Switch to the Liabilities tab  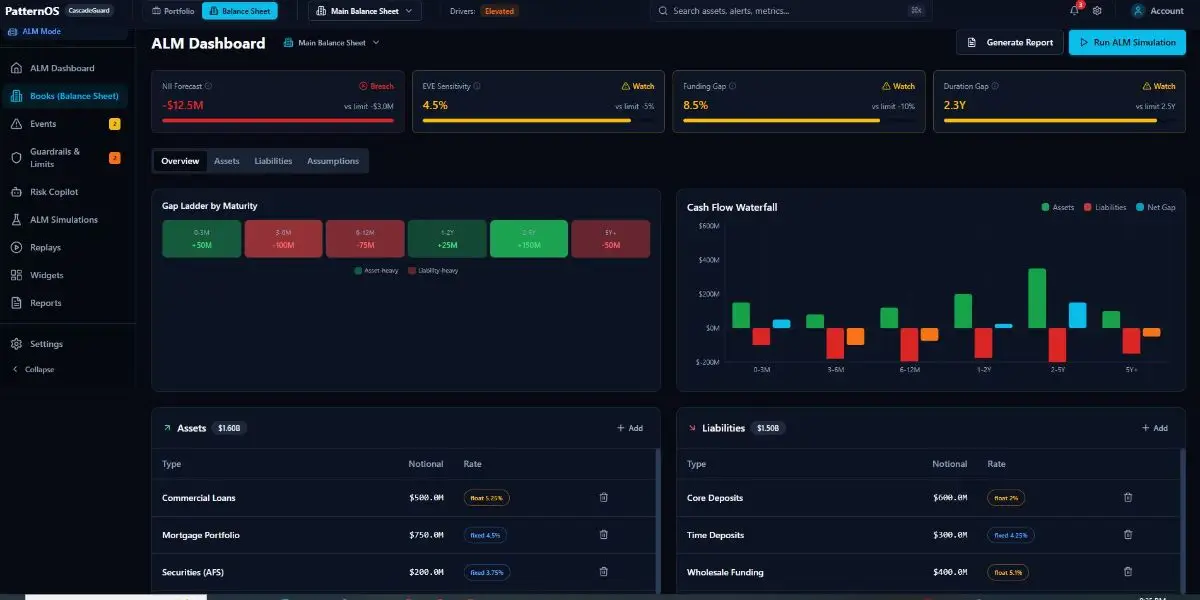pyautogui.click(x=273, y=161)
